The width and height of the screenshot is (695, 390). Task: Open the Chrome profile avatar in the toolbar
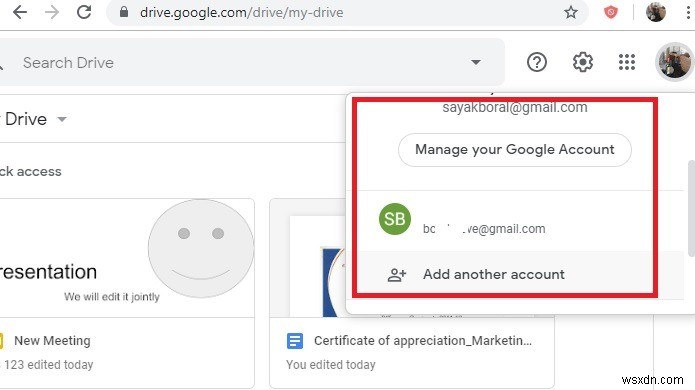(656, 12)
